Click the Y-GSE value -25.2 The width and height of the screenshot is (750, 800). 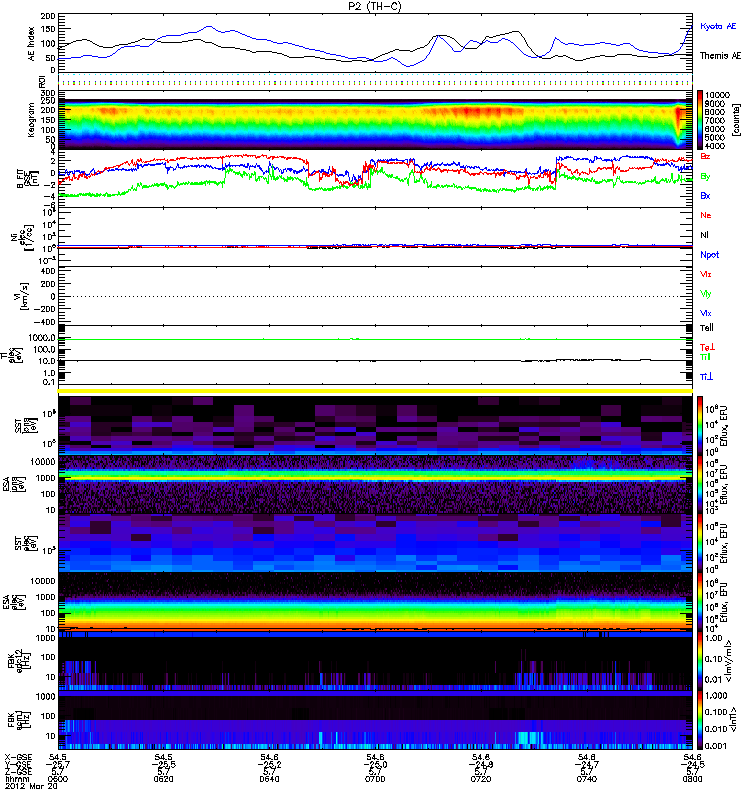pos(269,765)
